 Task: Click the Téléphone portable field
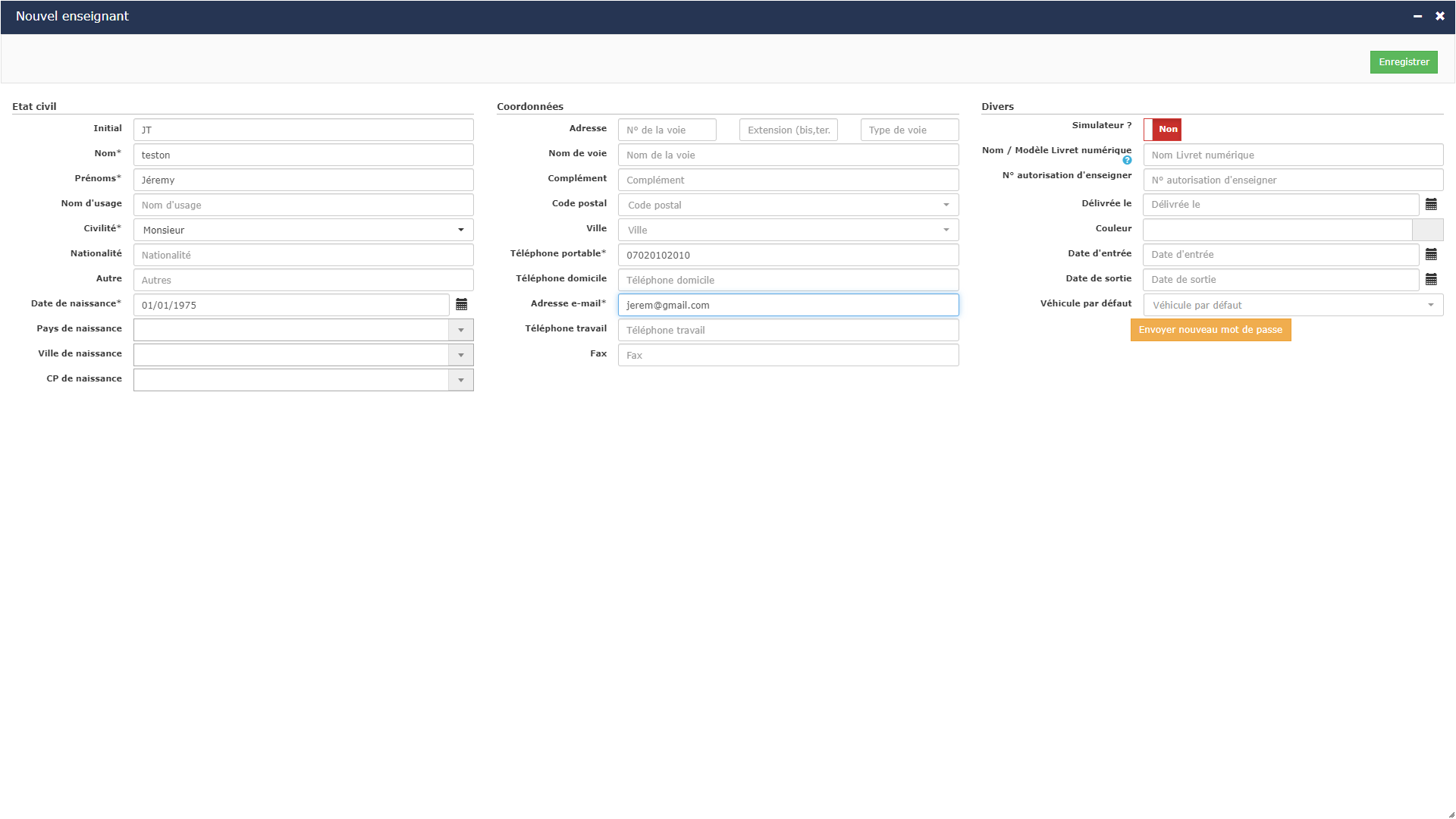(789, 255)
